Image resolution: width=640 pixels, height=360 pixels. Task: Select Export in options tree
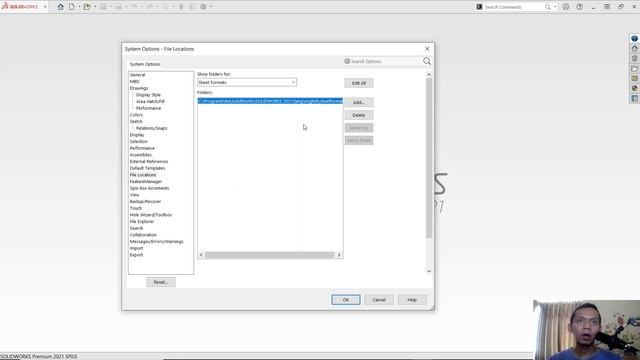pos(136,255)
